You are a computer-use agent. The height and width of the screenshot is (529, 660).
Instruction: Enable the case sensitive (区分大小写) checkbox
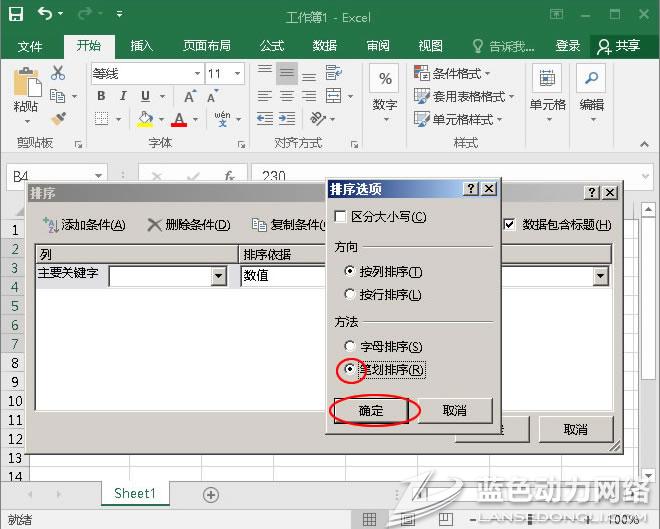(x=341, y=217)
